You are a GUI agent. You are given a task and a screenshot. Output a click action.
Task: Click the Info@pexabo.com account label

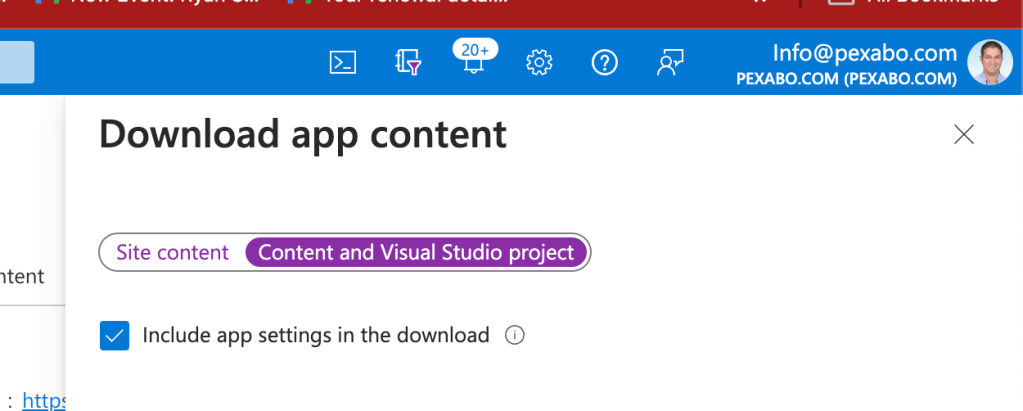pyautogui.click(x=864, y=53)
